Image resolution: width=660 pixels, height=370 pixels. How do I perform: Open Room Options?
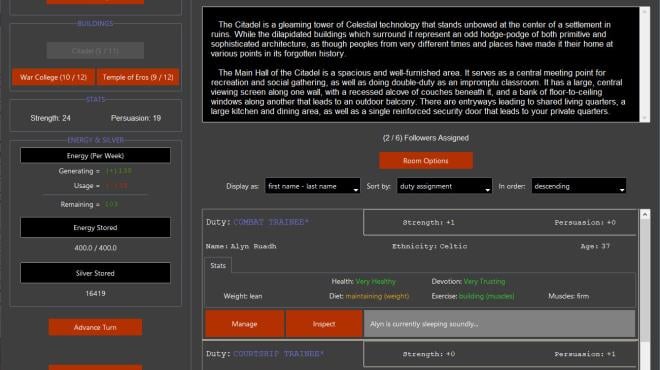[426, 161]
